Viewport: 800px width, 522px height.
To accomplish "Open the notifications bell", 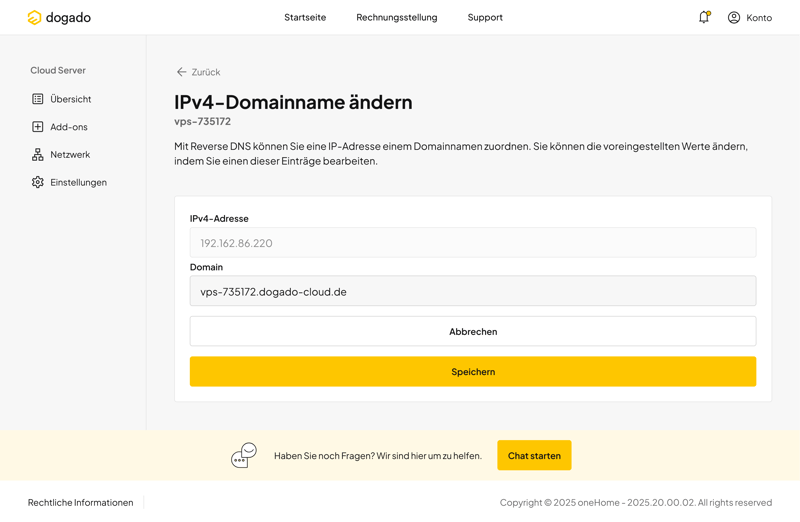I will click(x=704, y=17).
